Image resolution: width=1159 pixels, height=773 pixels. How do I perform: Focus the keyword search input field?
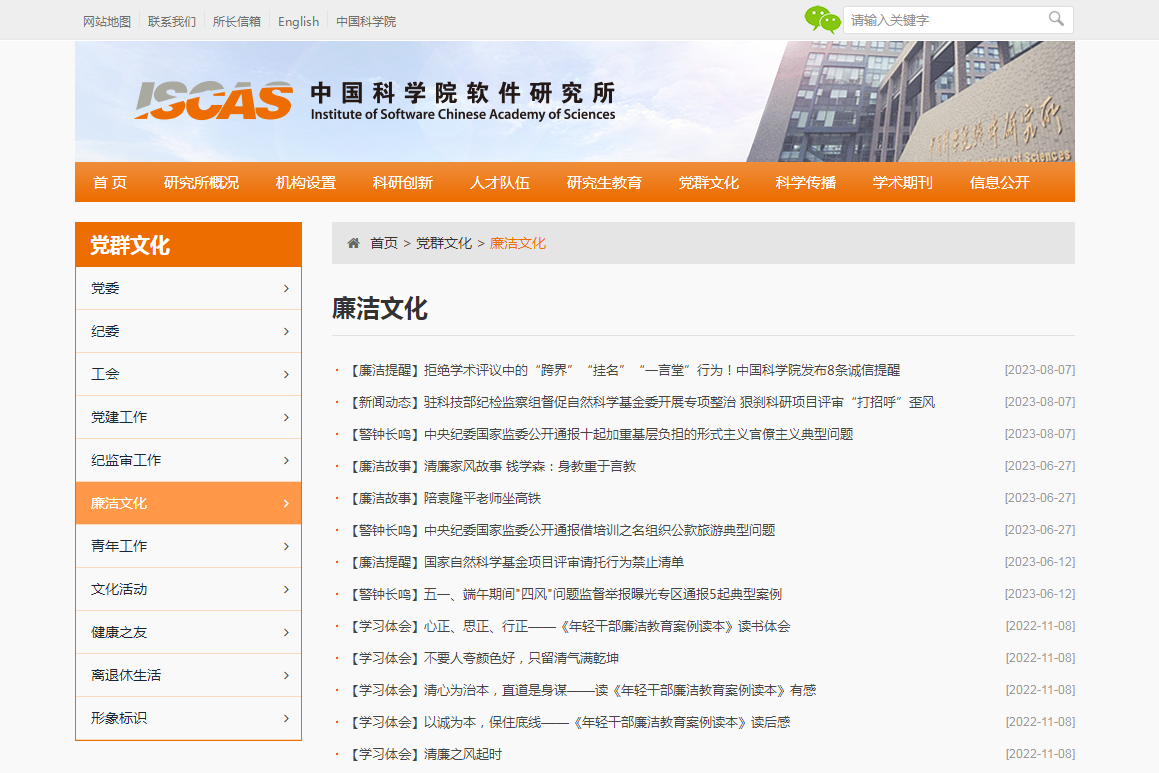coord(945,20)
